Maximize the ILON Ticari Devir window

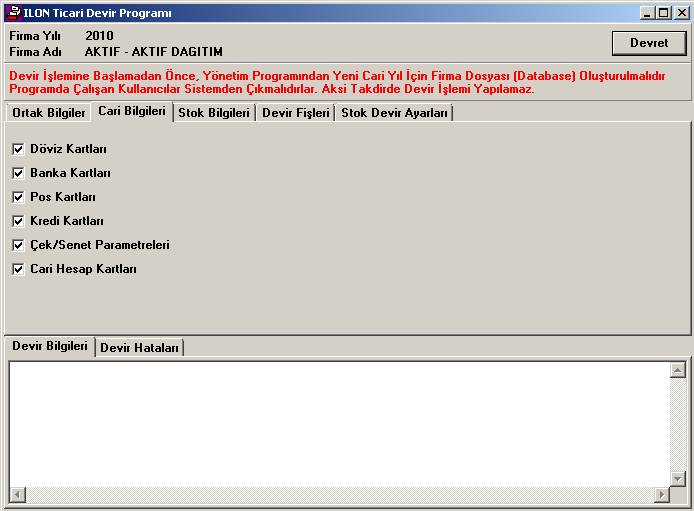click(663, 13)
